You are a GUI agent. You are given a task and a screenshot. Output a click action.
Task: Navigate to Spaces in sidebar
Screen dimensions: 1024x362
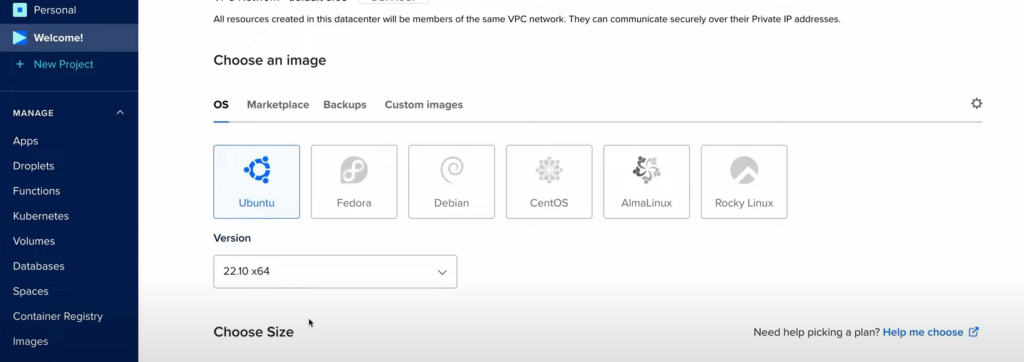pyautogui.click(x=31, y=291)
